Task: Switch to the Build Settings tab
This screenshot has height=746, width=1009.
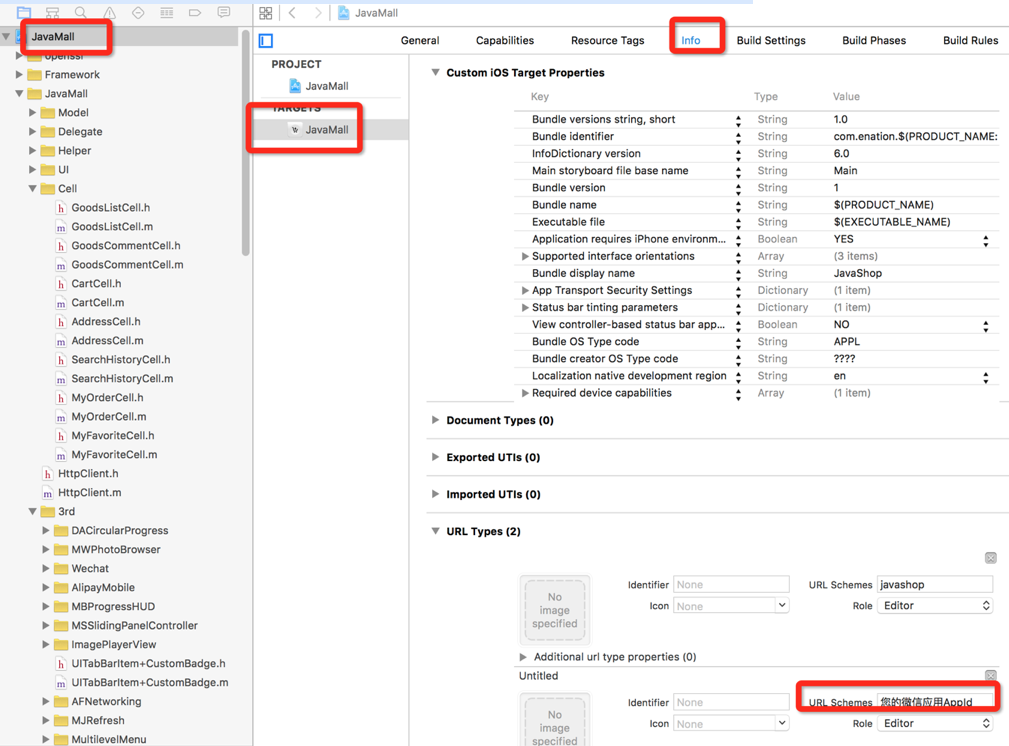Action: point(771,40)
